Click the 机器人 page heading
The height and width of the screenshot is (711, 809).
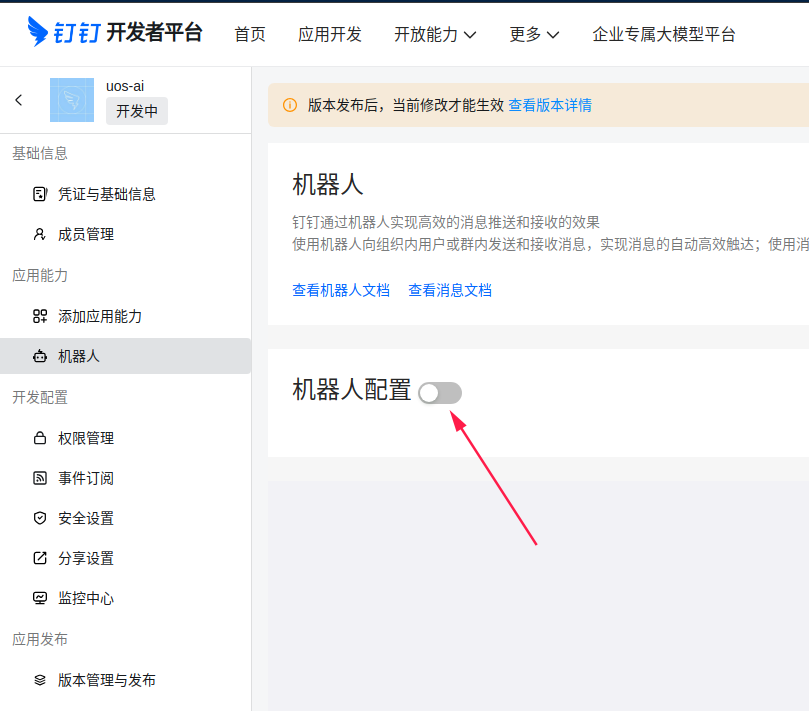tap(328, 185)
